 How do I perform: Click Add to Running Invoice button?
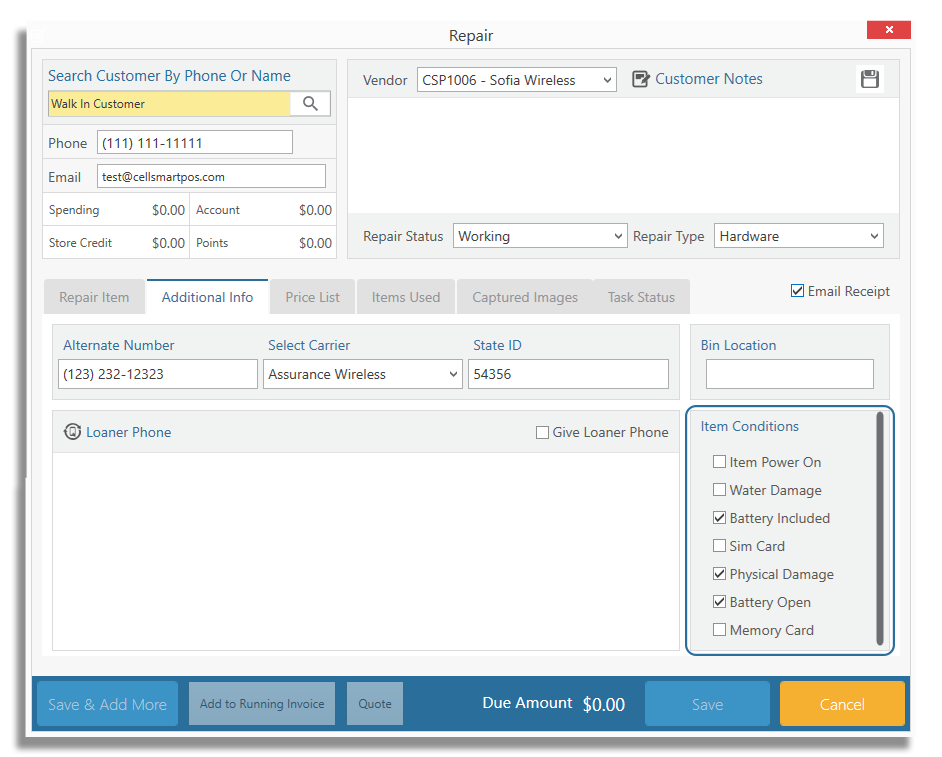tap(262, 704)
